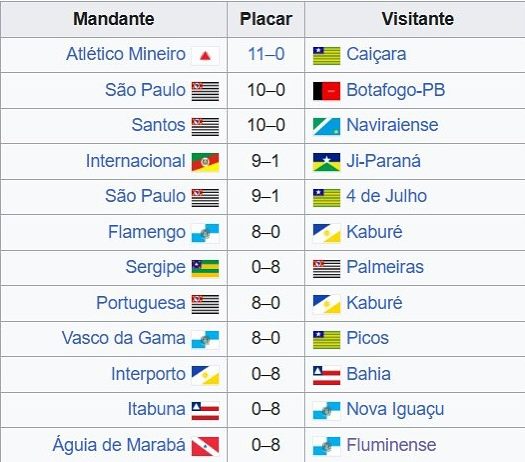Click the Rio de Janeiro flag beside Fluminense
This screenshot has width=525, height=462.
326,446
